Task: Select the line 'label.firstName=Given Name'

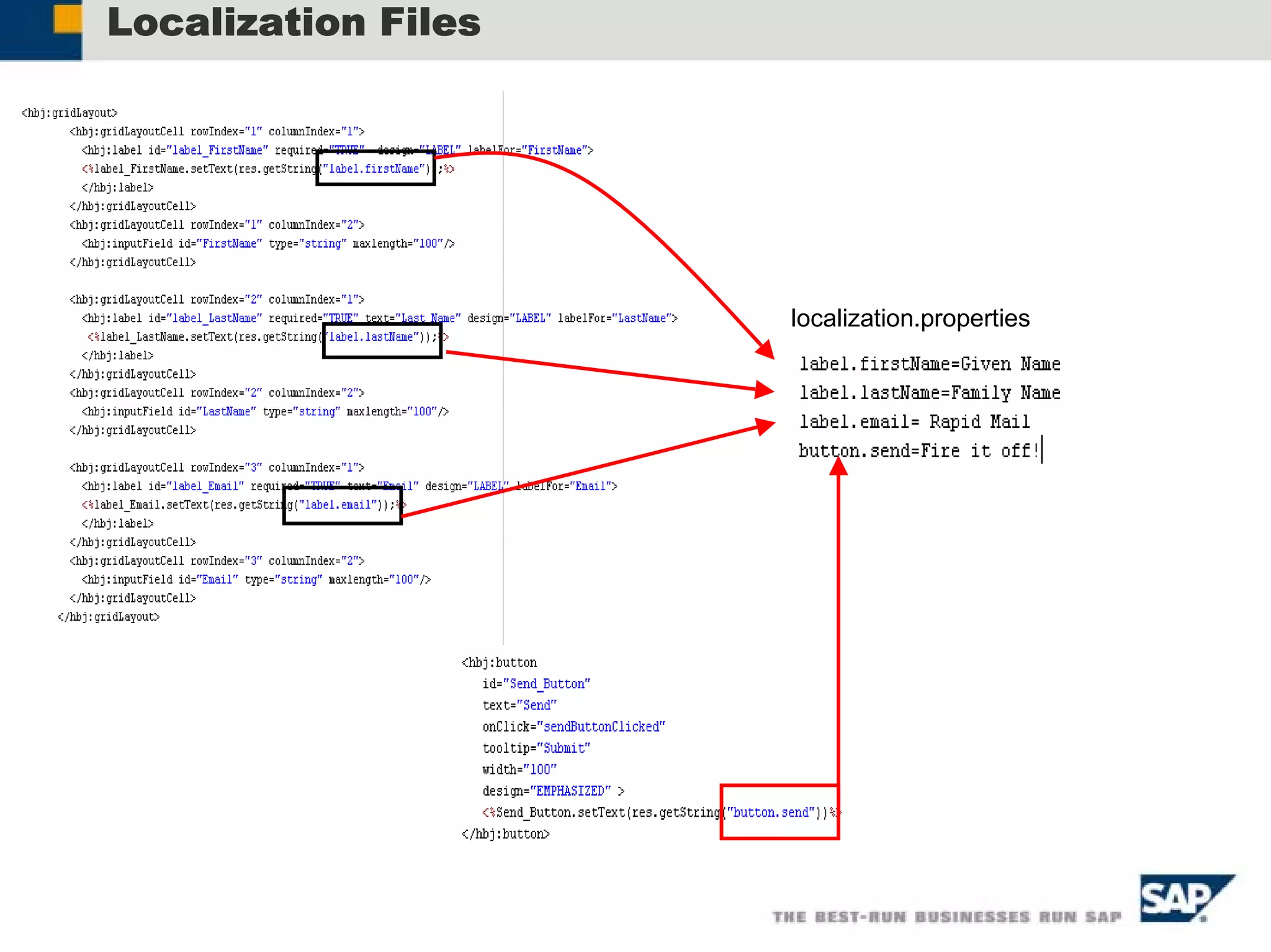Action: tap(930, 364)
